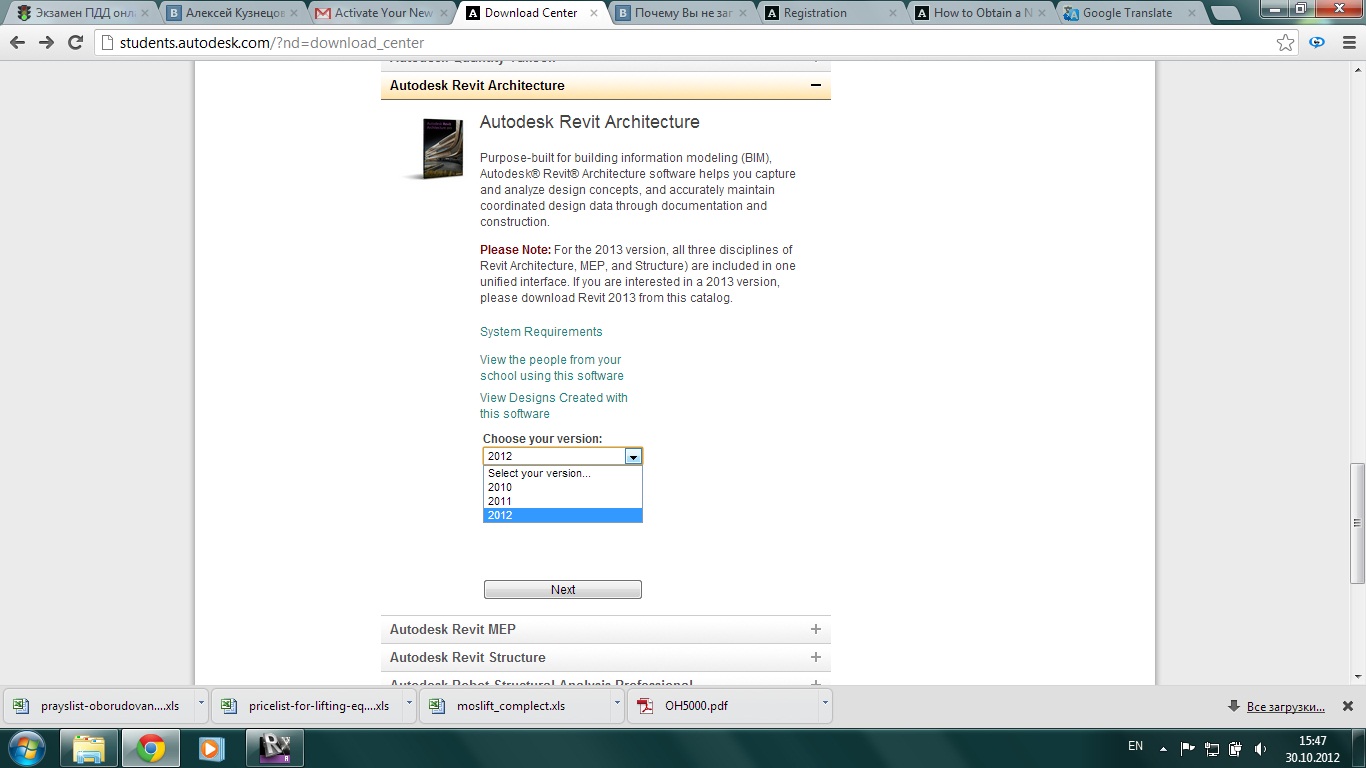Viewport: 1366px width, 768px height.
Task: Open the Choose your version dropdown arrow
Action: 633,456
